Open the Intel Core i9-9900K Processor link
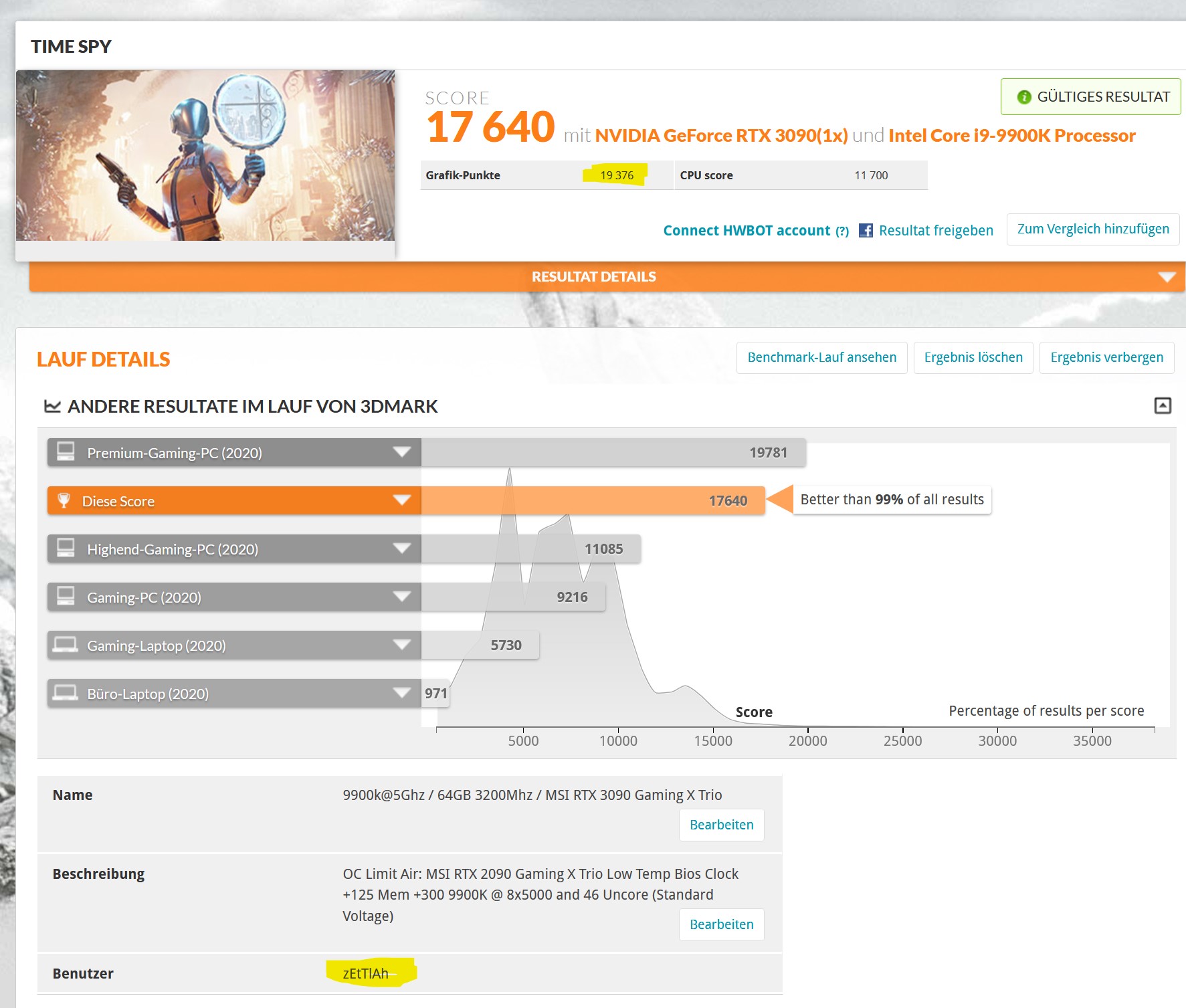Image resolution: width=1186 pixels, height=1008 pixels. (x=1011, y=136)
